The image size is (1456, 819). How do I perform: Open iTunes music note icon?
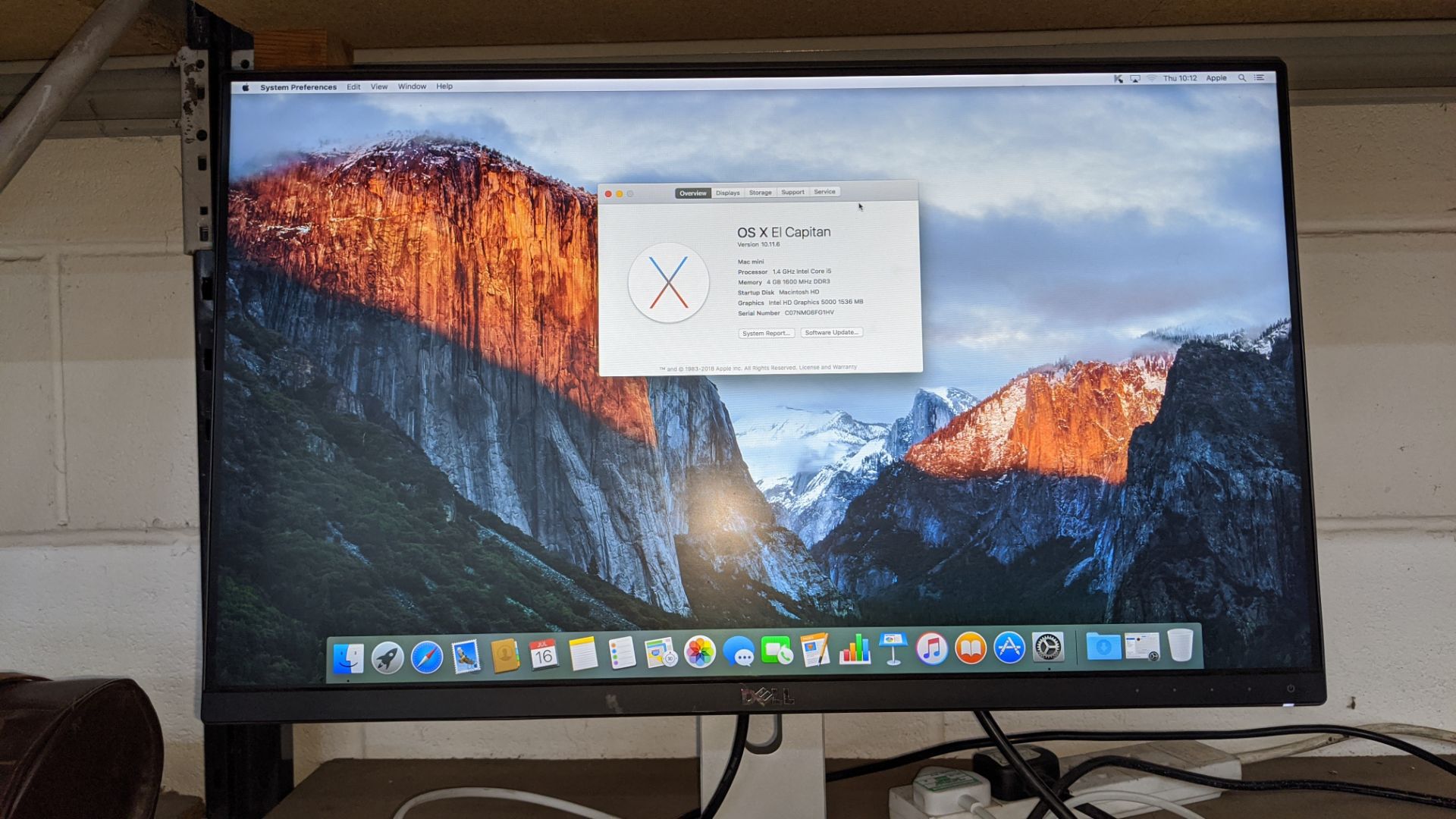click(x=932, y=649)
